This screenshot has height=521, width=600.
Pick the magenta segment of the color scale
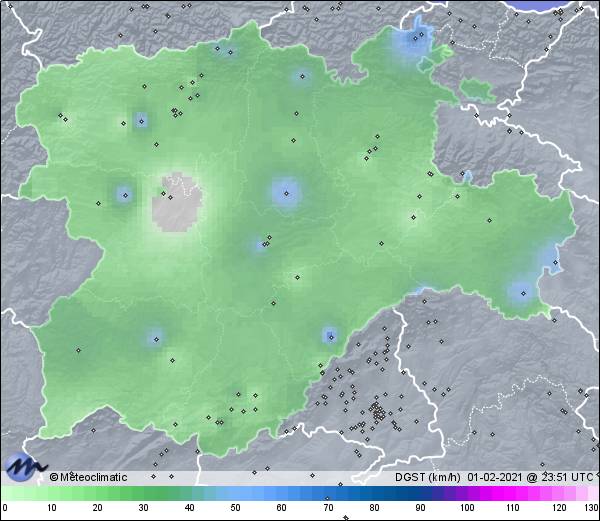coord(509,493)
